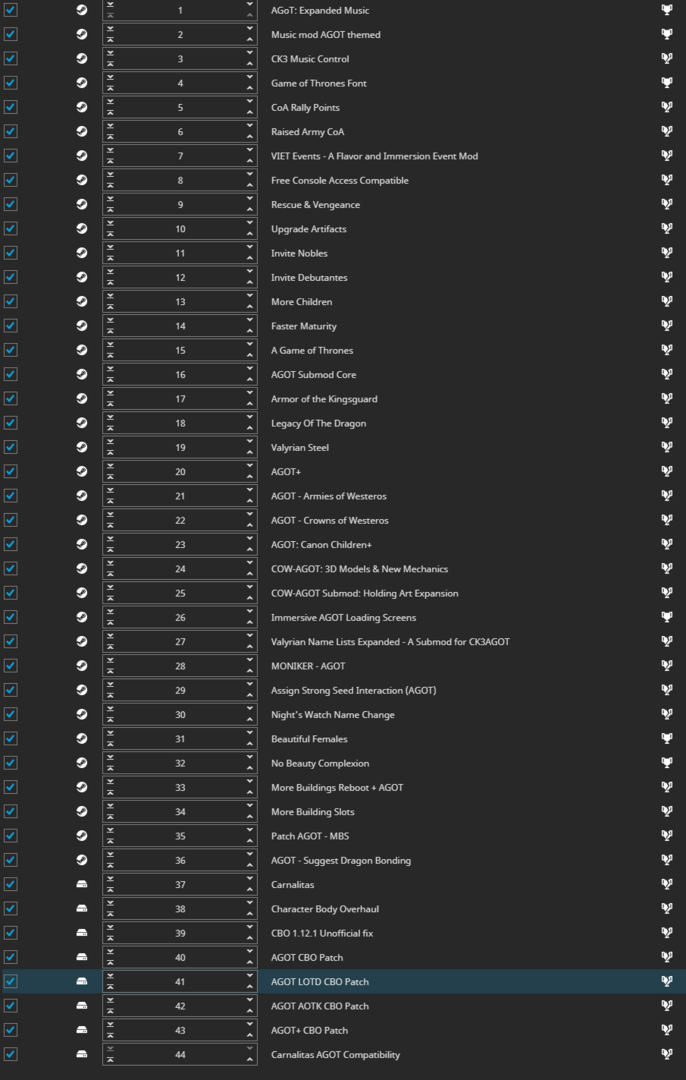This screenshot has height=1080, width=686.
Task: Click the up chevron spinner on order 36
Action: pos(249,865)
